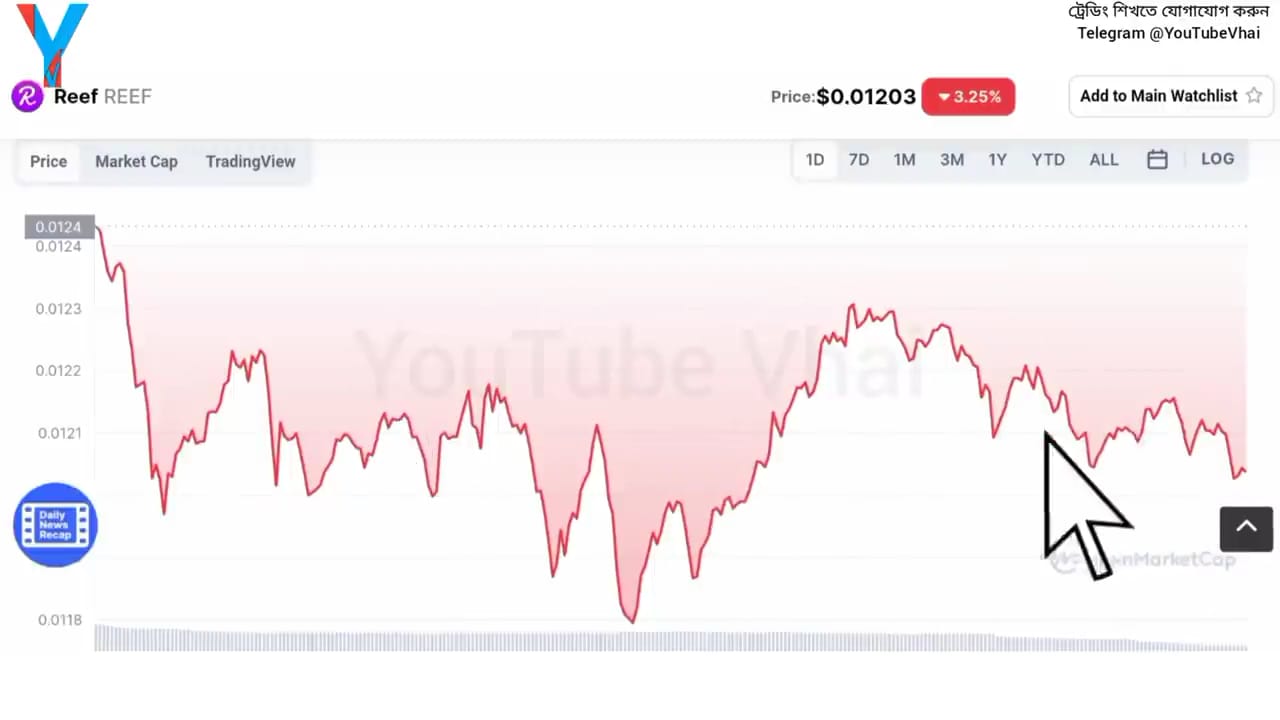Screen dimensions: 1280x720
Task: Switch chart range to 7D
Action: click(859, 160)
